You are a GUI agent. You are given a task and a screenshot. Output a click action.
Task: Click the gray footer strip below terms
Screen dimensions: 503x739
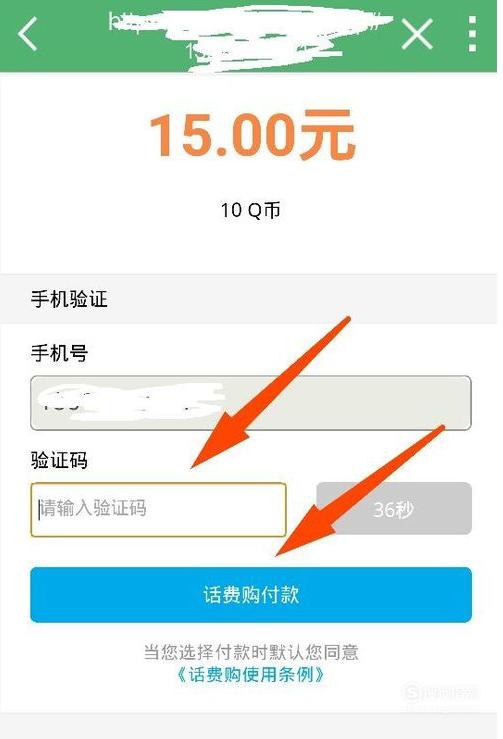248,726
